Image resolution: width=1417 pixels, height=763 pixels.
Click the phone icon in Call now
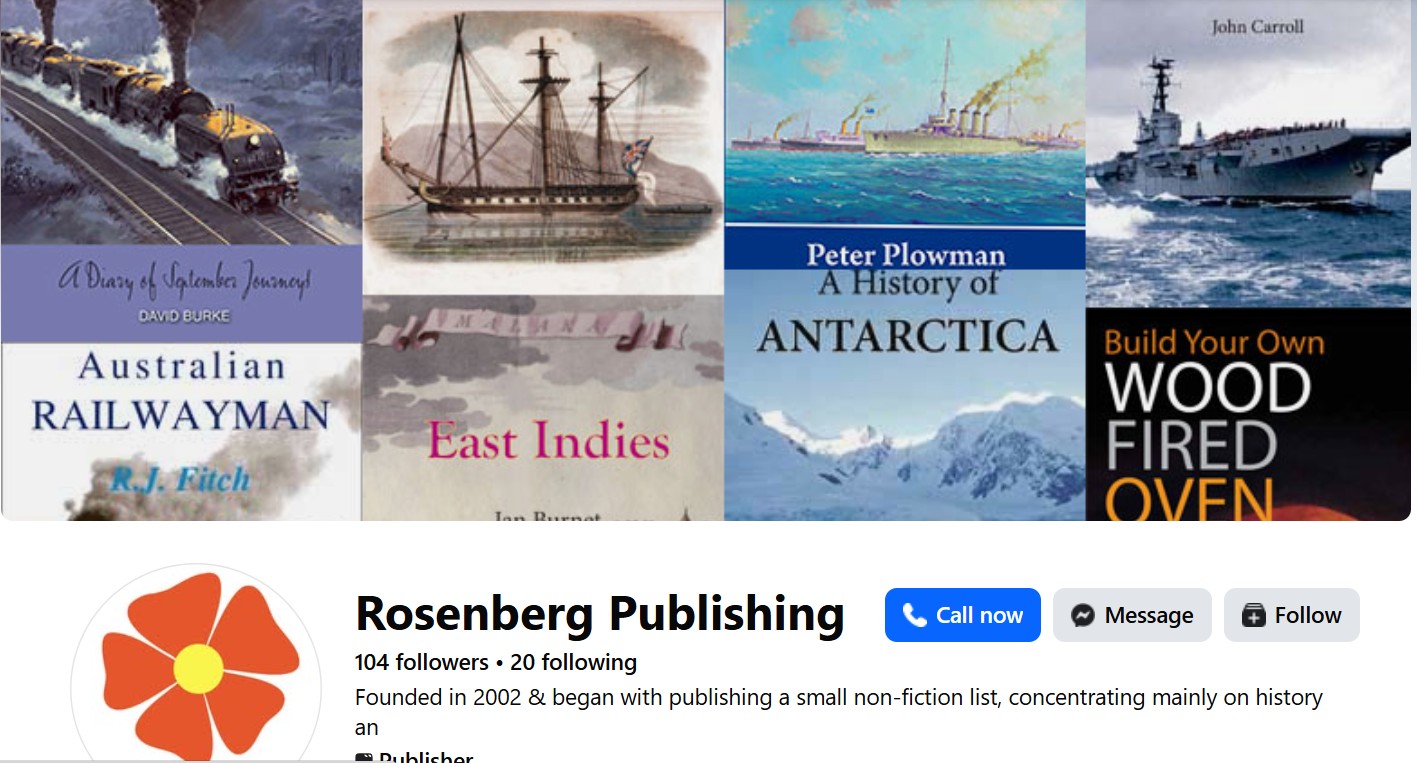914,615
